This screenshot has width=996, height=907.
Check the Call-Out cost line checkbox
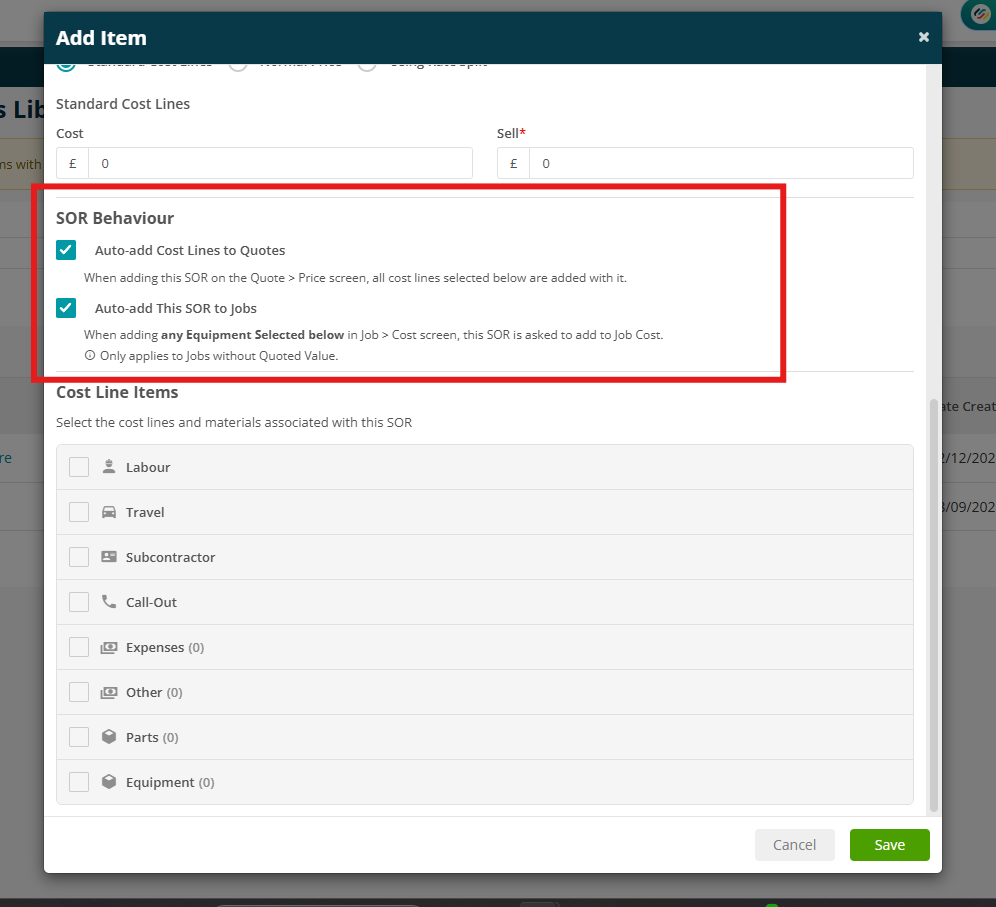tap(79, 602)
